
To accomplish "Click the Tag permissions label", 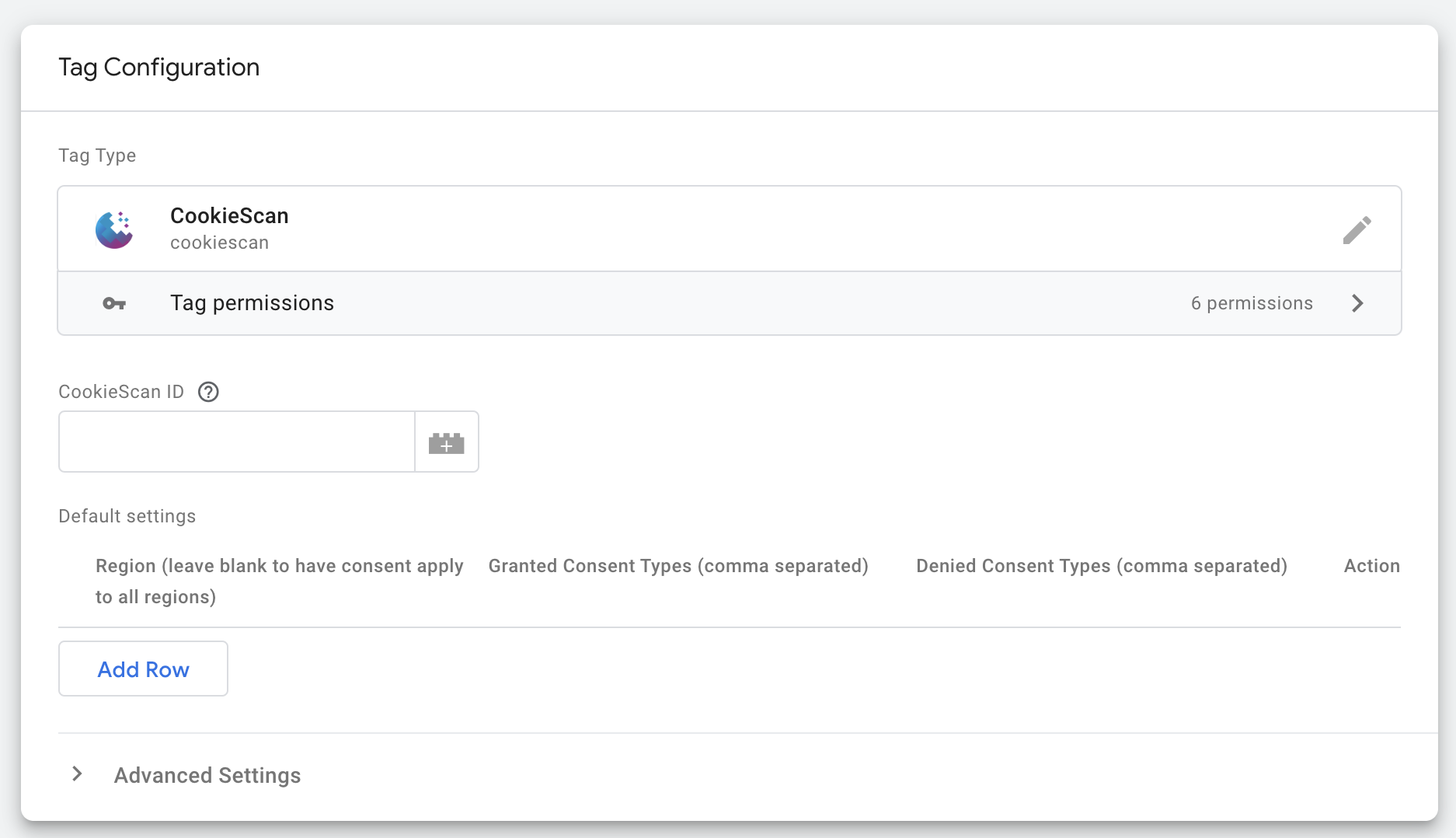I will click(252, 303).
